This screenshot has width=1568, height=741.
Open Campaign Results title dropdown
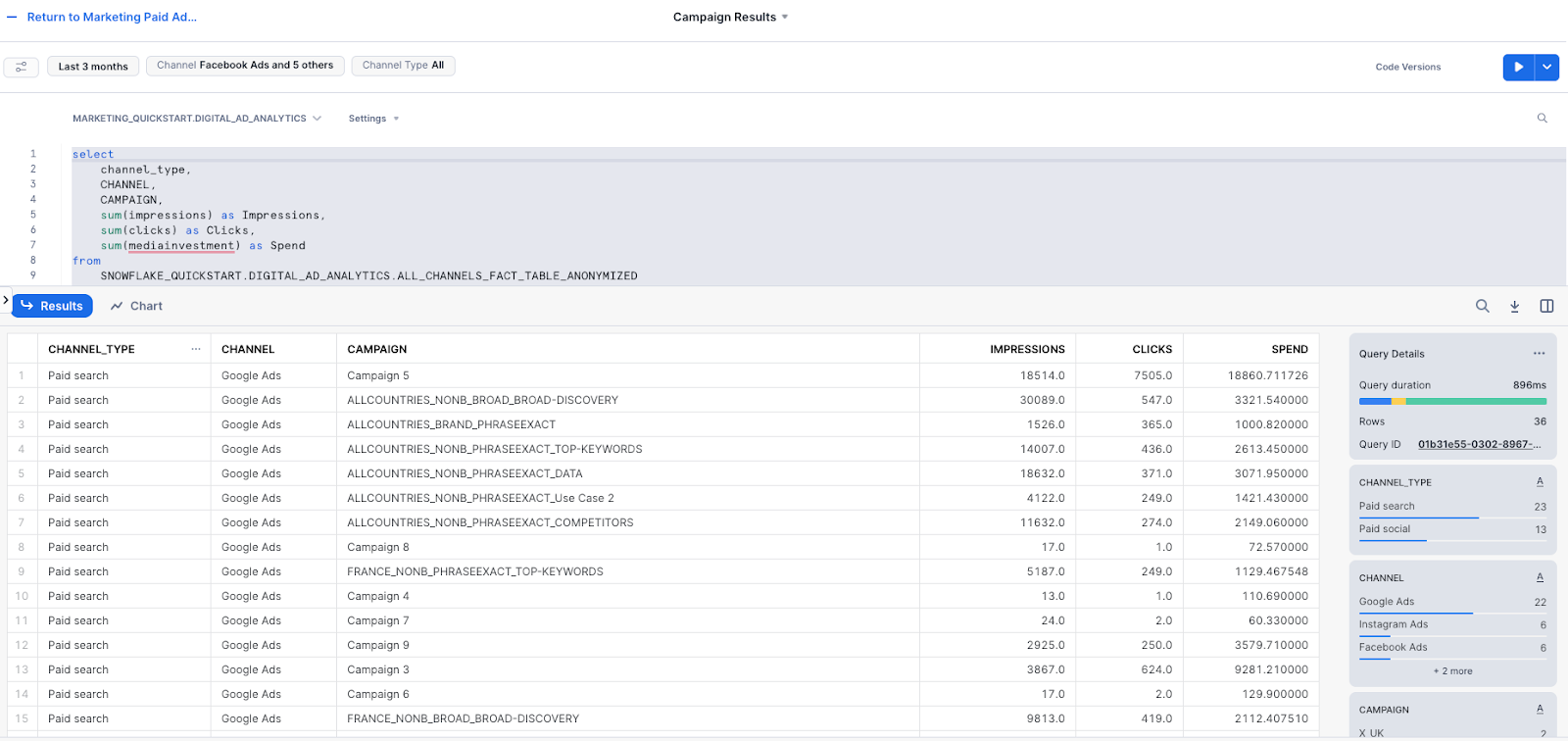click(730, 17)
